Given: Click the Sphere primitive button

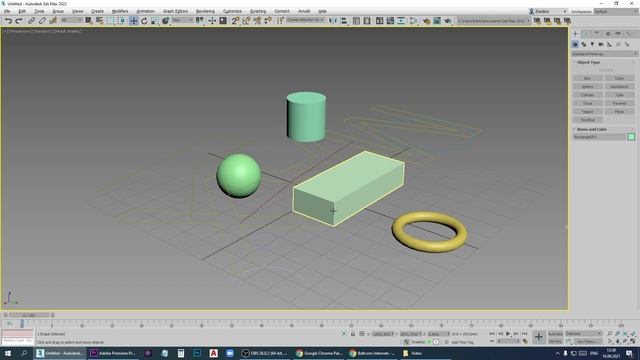Looking at the screenshot, I should click(x=588, y=87).
